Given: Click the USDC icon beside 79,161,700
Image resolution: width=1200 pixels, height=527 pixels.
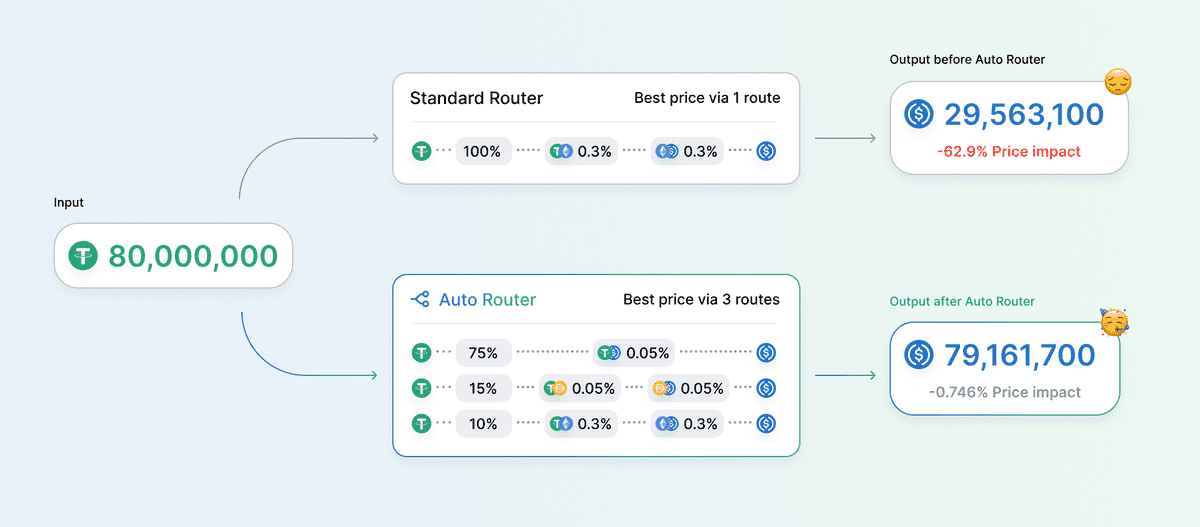Looking at the screenshot, I should (918, 355).
